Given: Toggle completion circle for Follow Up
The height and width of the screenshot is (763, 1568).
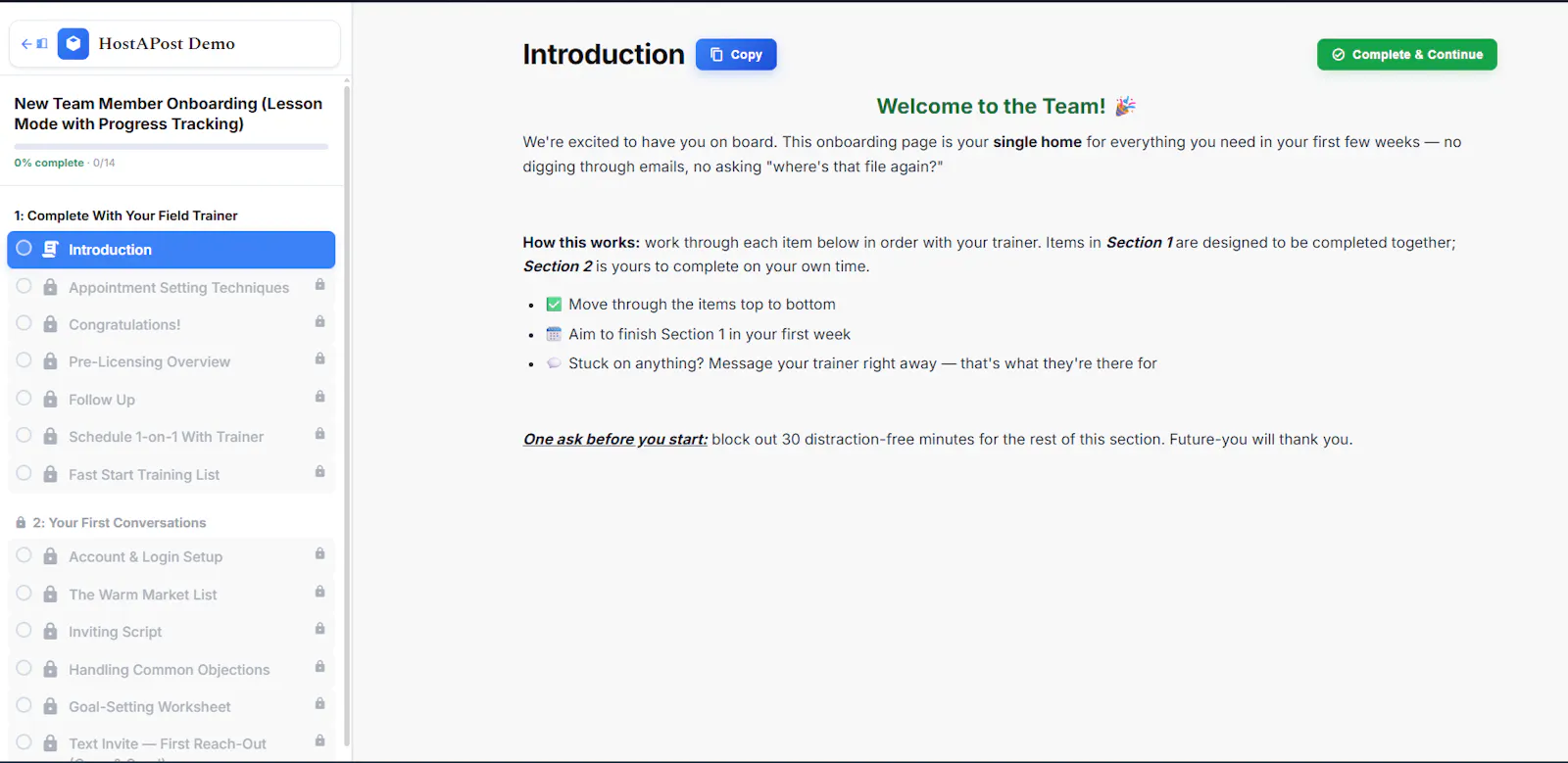Looking at the screenshot, I should pyautogui.click(x=24, y=399).
